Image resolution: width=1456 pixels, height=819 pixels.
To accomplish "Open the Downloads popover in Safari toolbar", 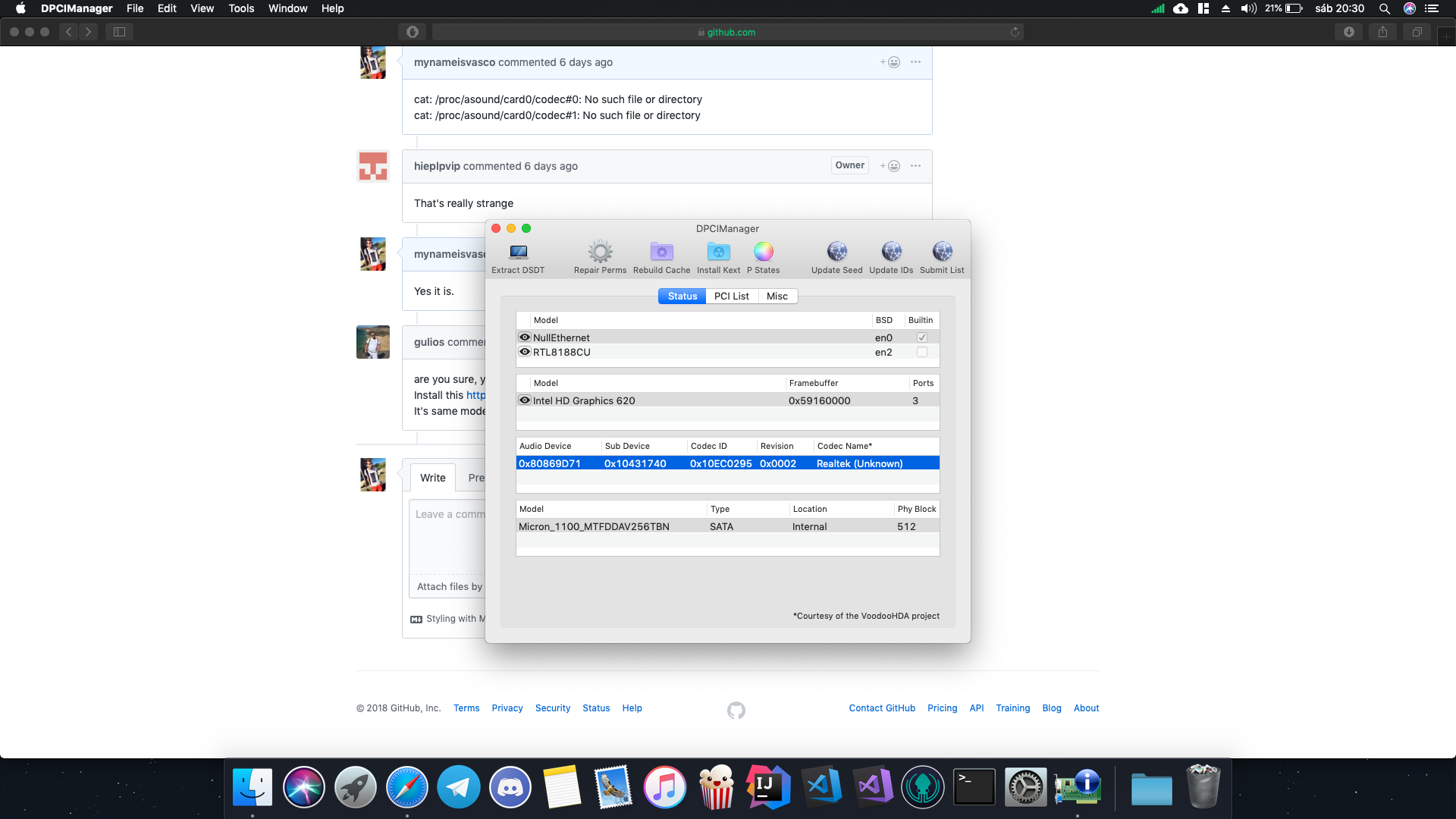I will (x=1348, y=32).
